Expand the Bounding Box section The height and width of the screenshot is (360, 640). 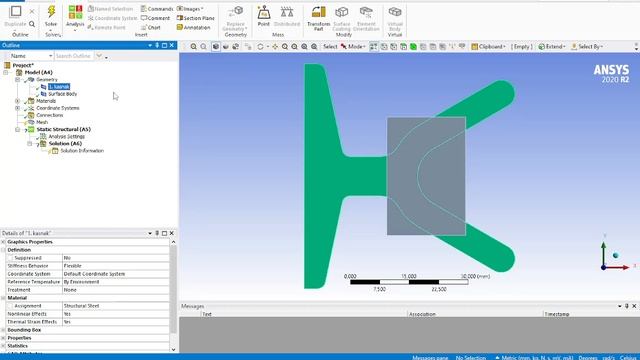tap(3, 330)
